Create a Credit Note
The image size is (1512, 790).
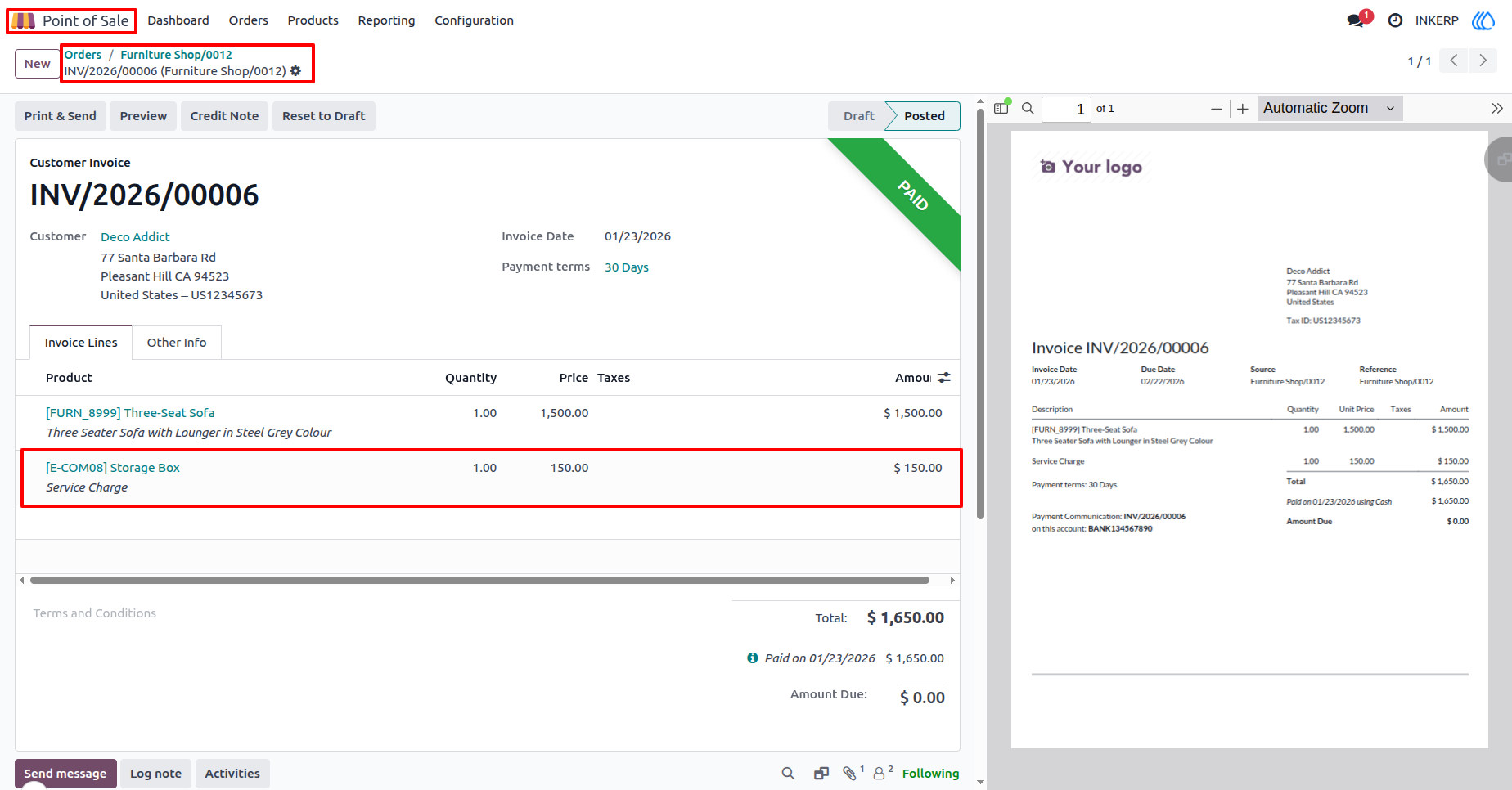click(224, 116)
